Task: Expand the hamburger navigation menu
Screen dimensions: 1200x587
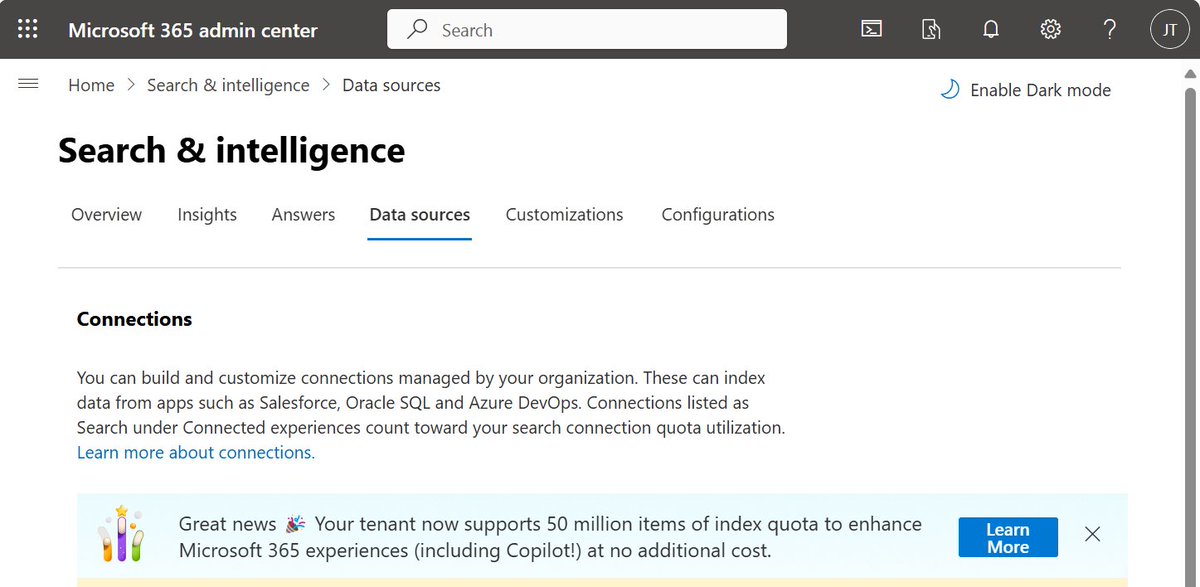Action: pyautogui.click(x=28, y=84)
